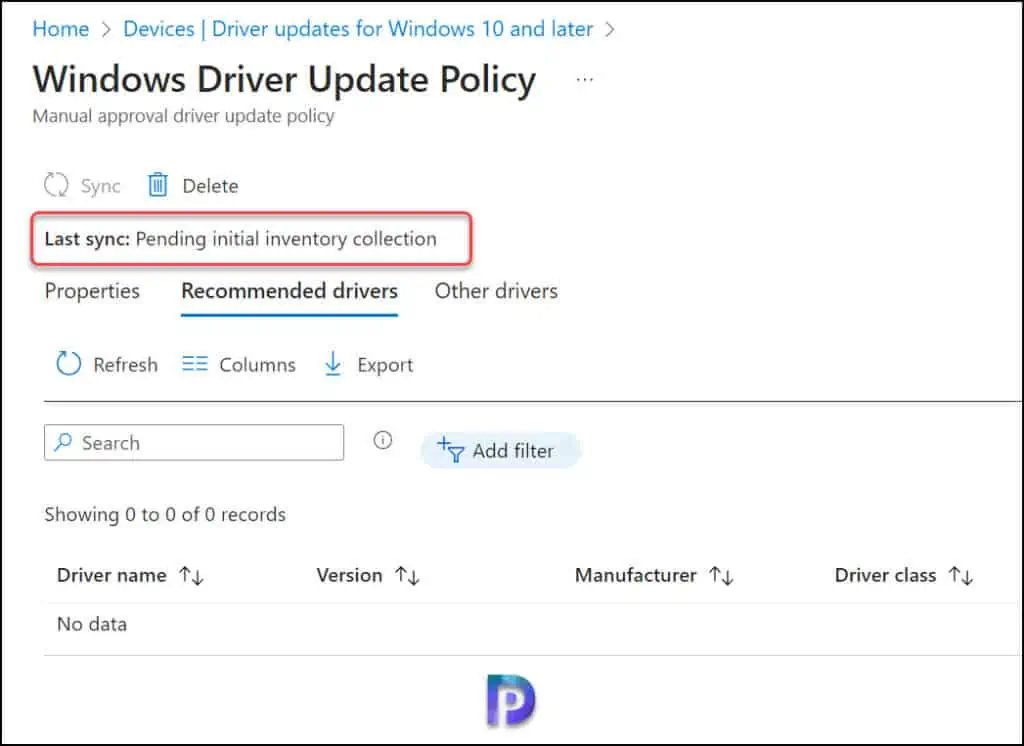Click 'Manual approval driver update policy' subtitle
The width and height of the screenshot is (1024, 746).
tap(184, 116)
